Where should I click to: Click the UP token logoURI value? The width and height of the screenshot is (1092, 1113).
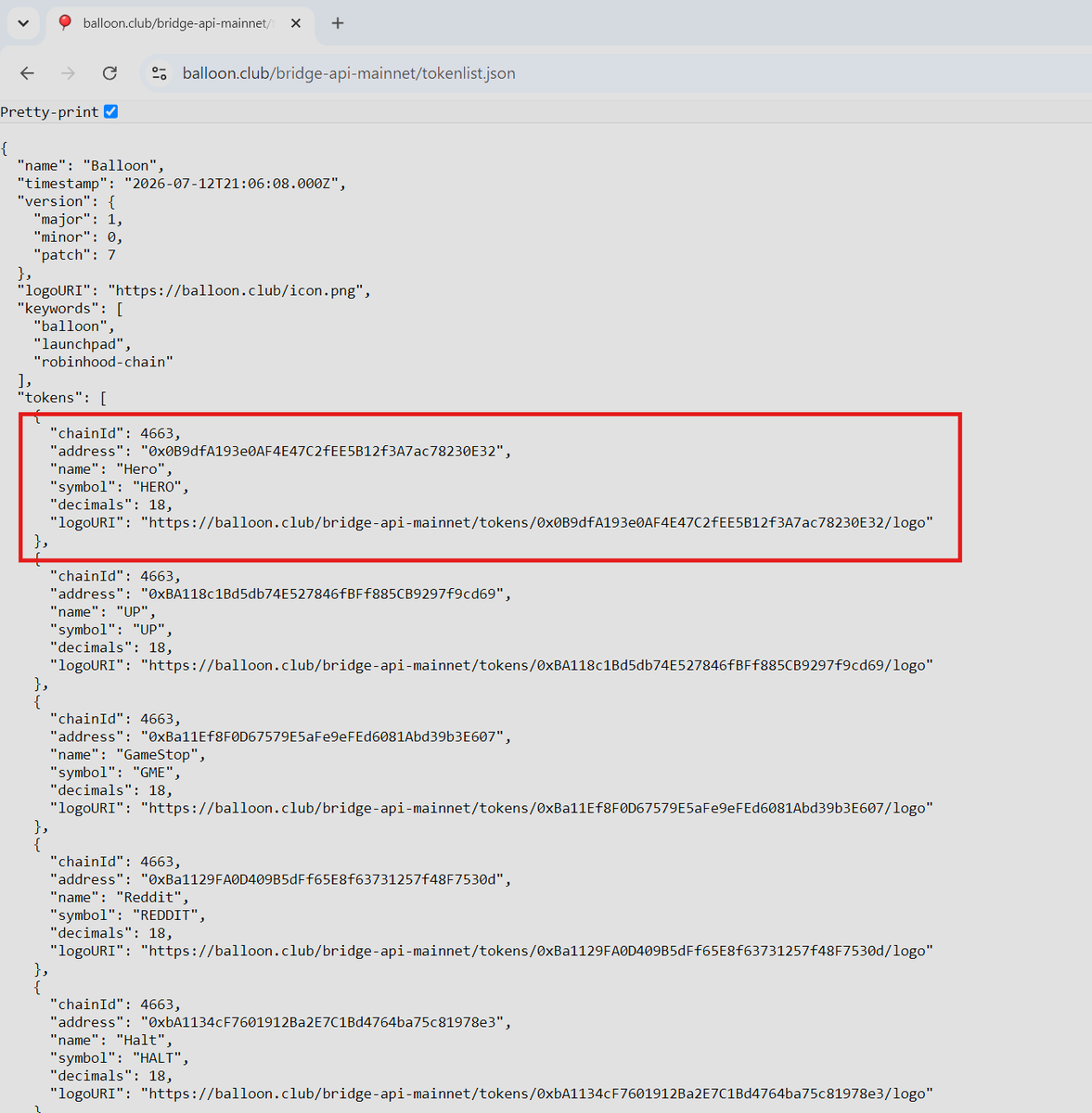coord(537,666)
